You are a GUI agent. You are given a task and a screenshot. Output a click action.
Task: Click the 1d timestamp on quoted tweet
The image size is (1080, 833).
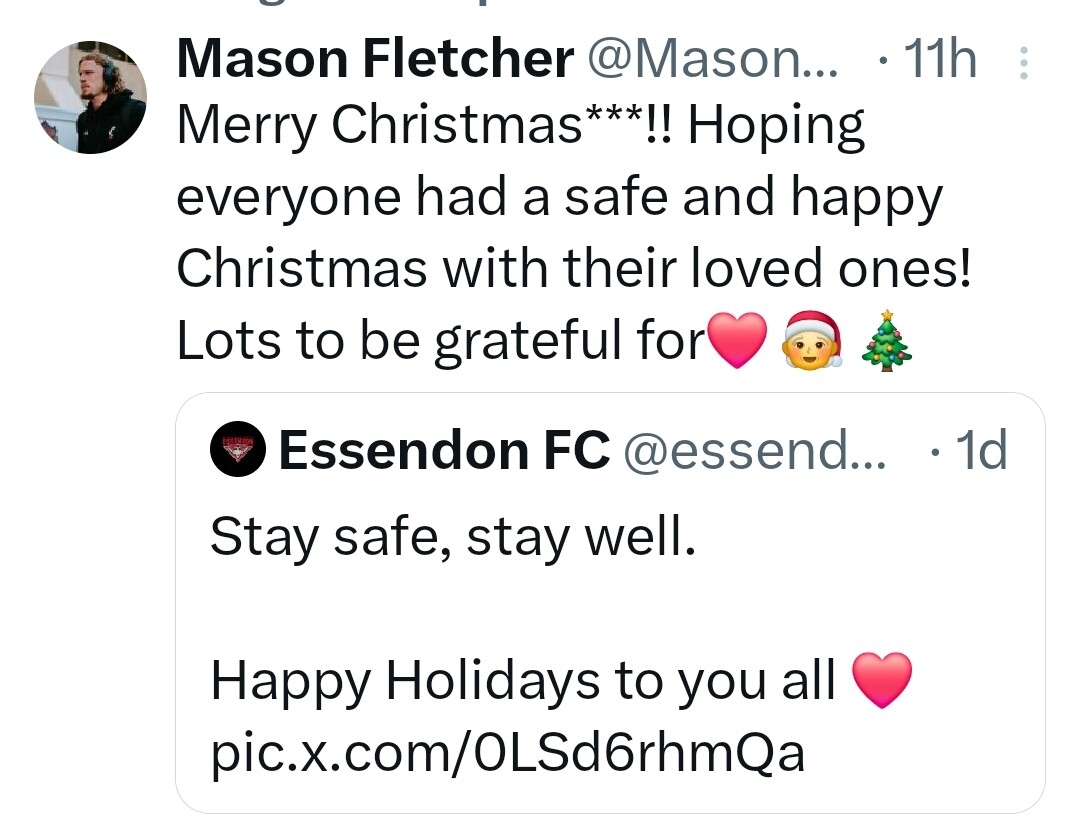pyautogui.click(x=981, y=450)
